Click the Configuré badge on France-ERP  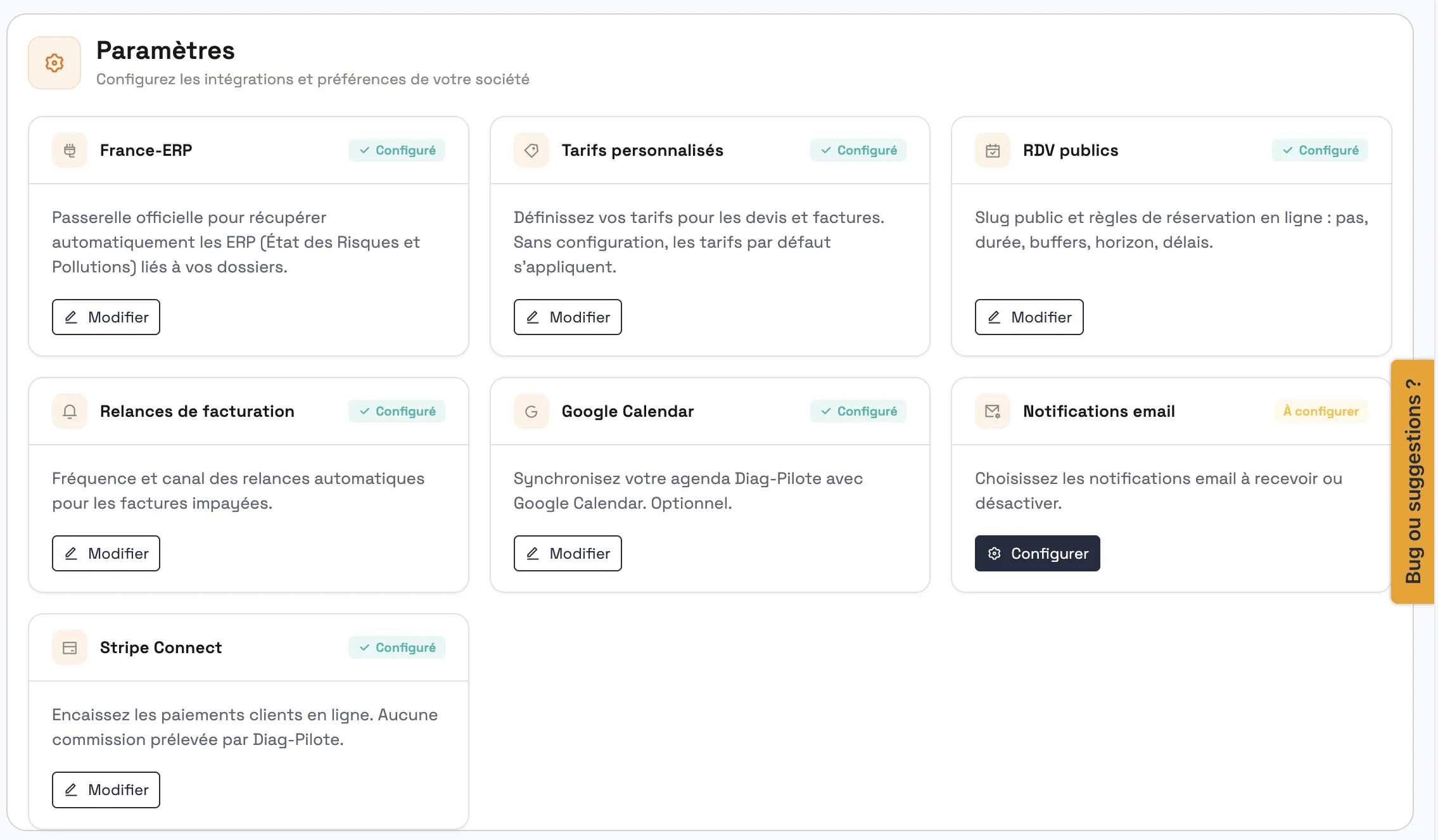[397, 150]
